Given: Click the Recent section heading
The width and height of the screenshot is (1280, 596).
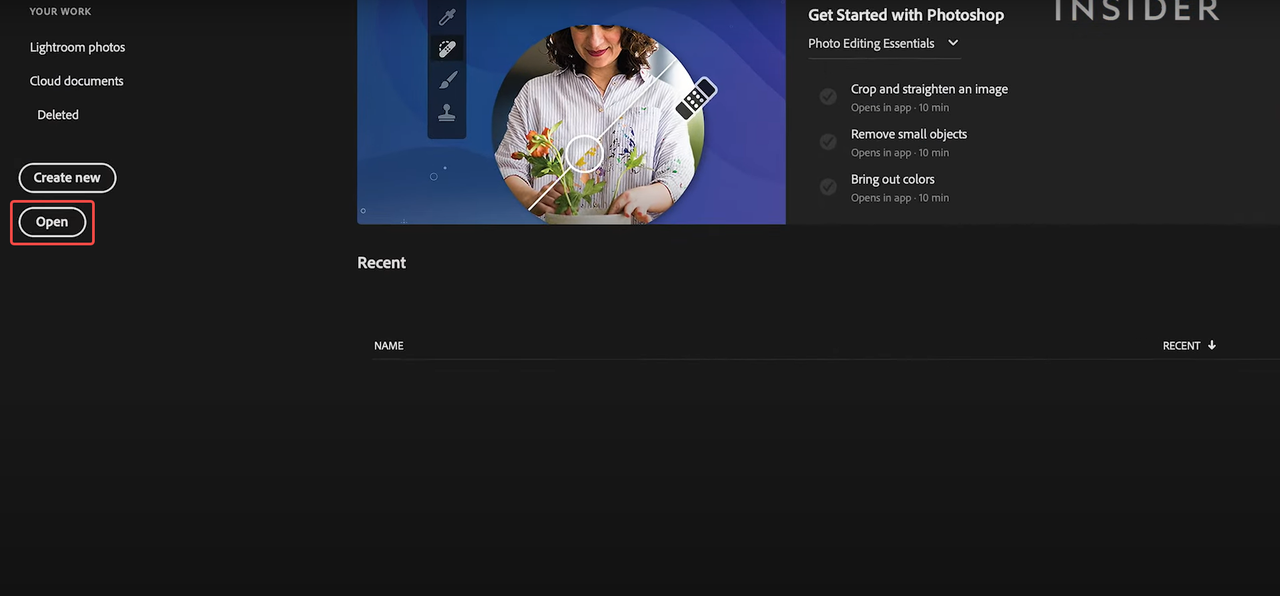Looking at the screenshot, I should 382,263.
